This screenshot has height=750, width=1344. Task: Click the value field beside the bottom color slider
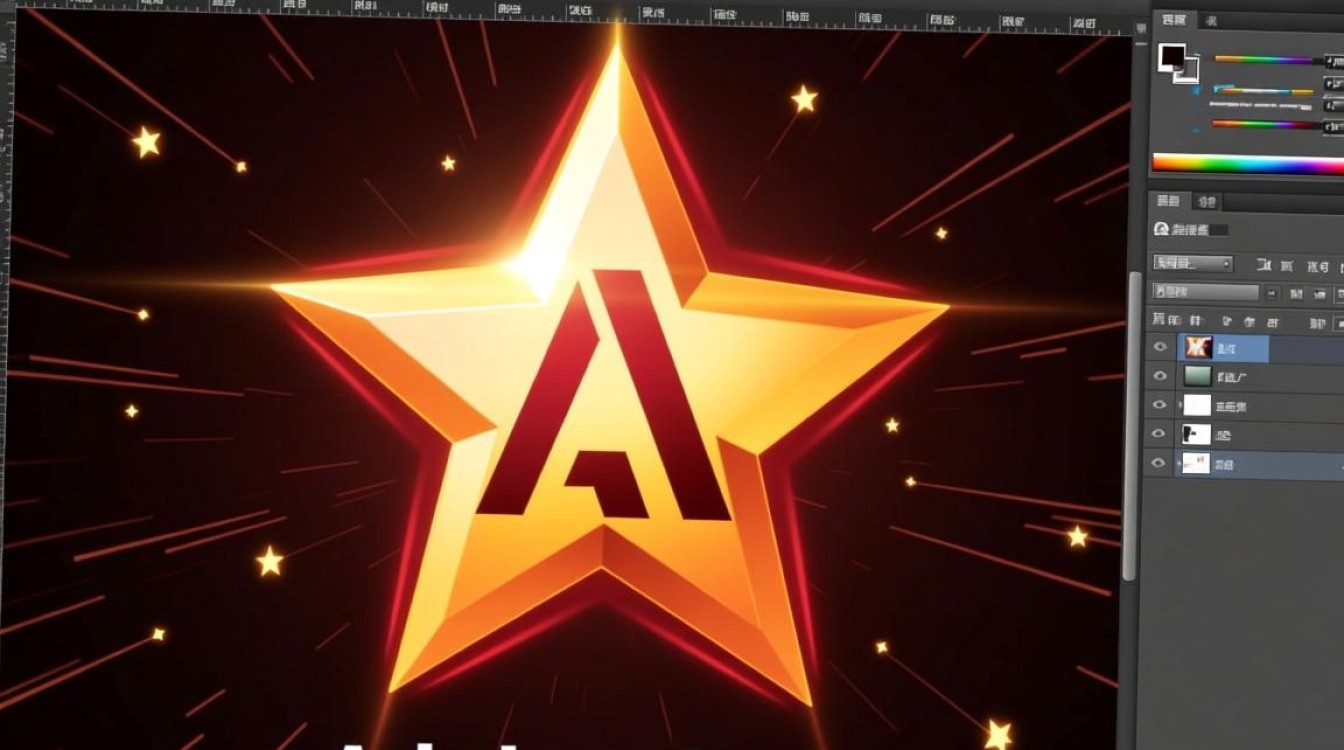coord(1333,126)
